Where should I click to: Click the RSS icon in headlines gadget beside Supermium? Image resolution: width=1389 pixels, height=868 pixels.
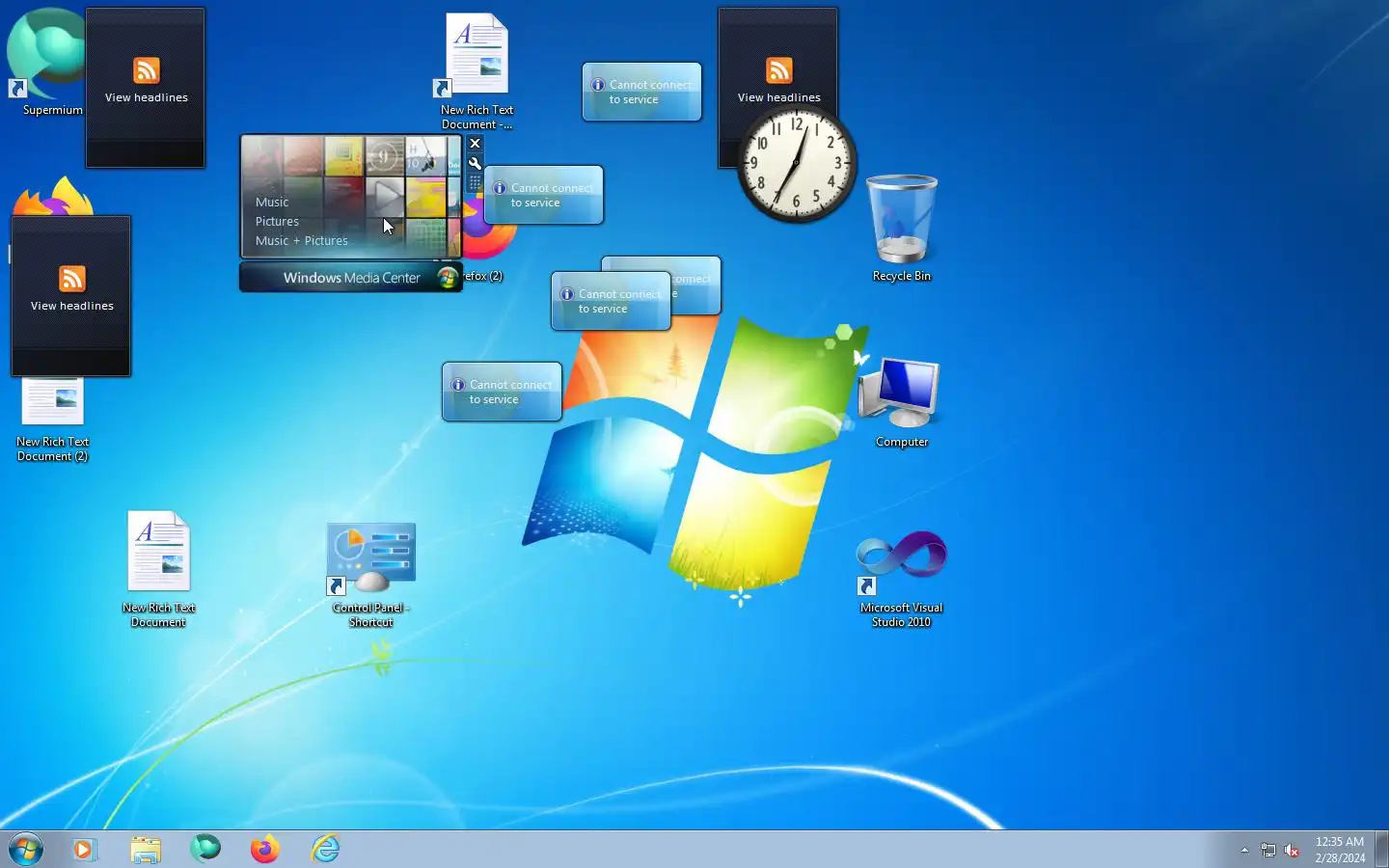147,70
